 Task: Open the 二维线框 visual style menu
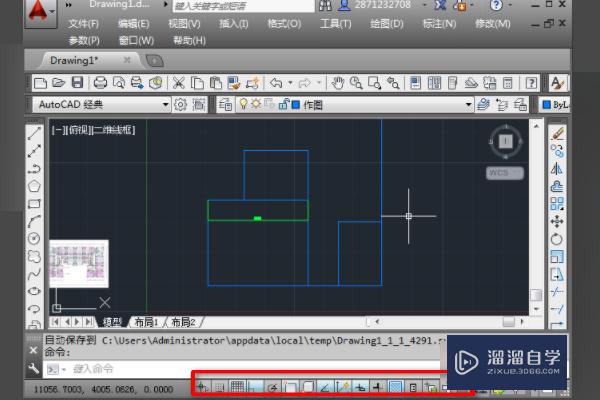coord(113,130)
